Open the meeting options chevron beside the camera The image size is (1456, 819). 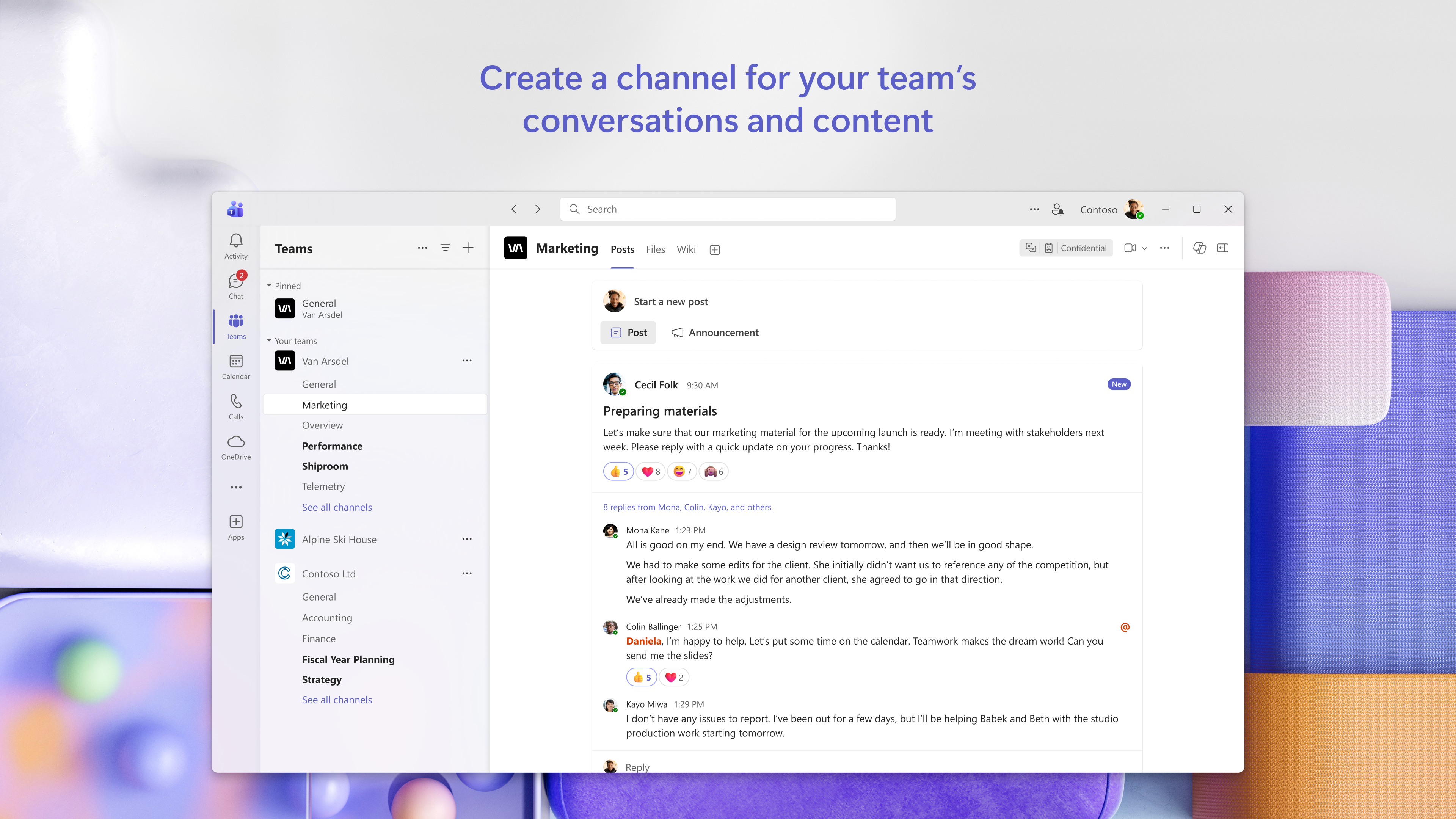pos(1145,248)
